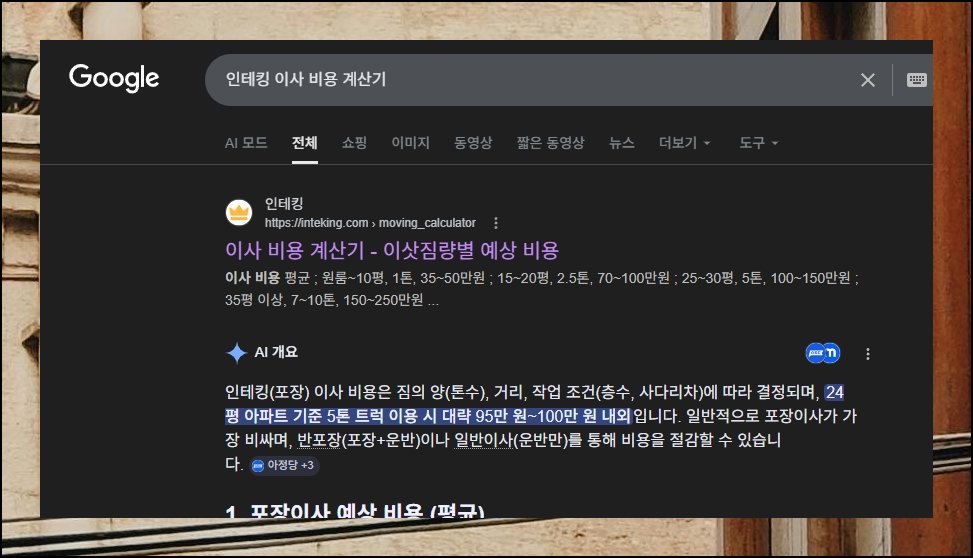Expand the 도구 dropdown

(x=758, y=143)
